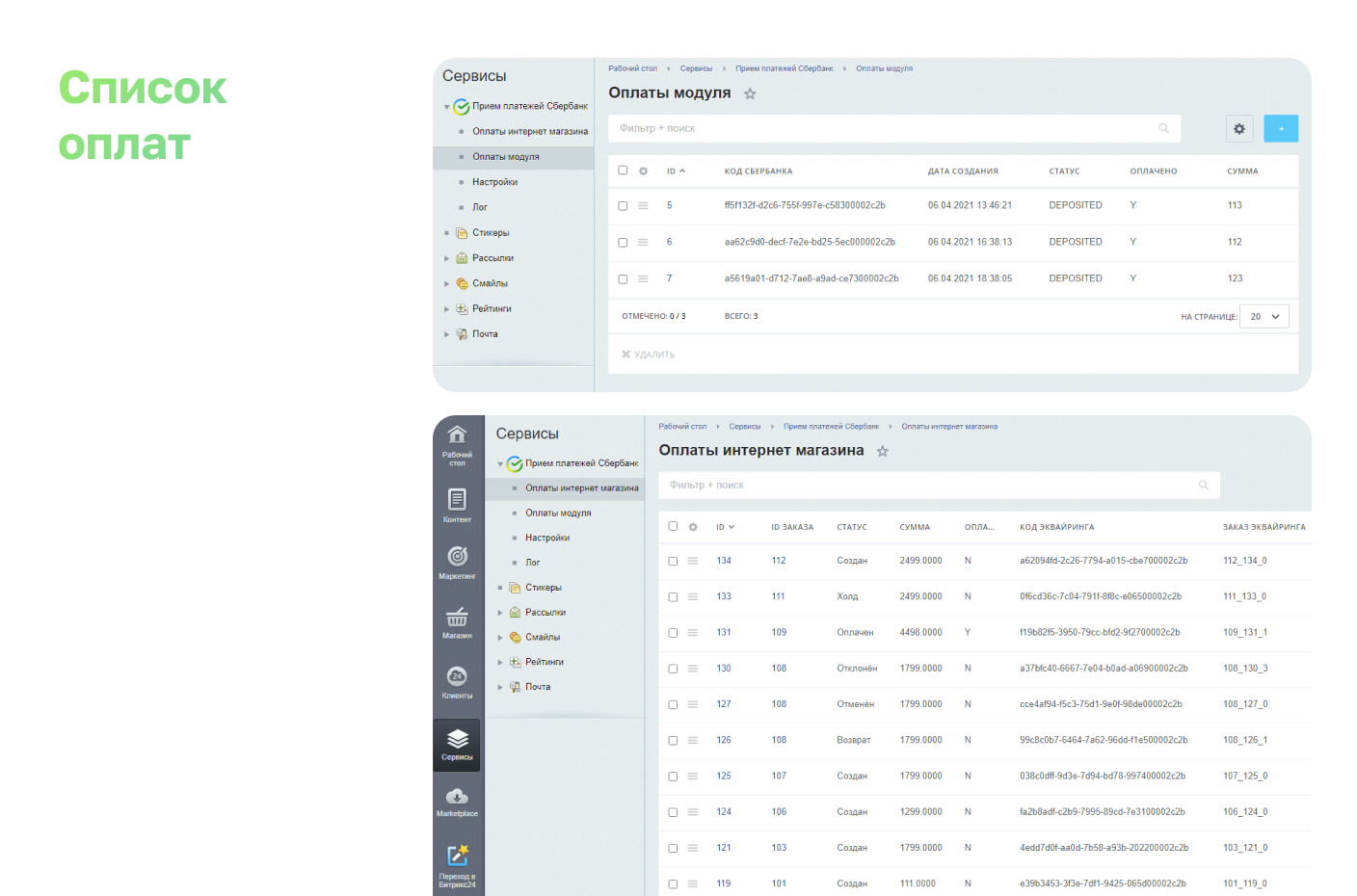Viewport: 1357px width, 896px height.
Task: Select Оплаты модуля in lower tree
Action: click(558, 513)
